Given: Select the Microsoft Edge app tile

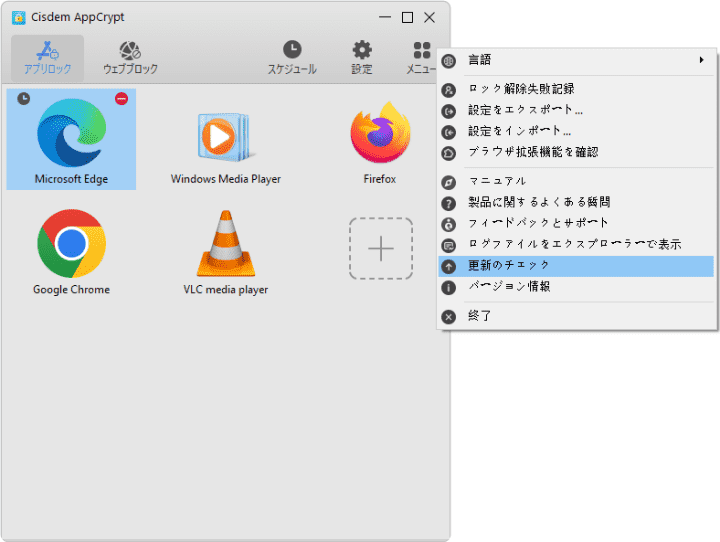Looking at the screenshot, I should point(71,140).
